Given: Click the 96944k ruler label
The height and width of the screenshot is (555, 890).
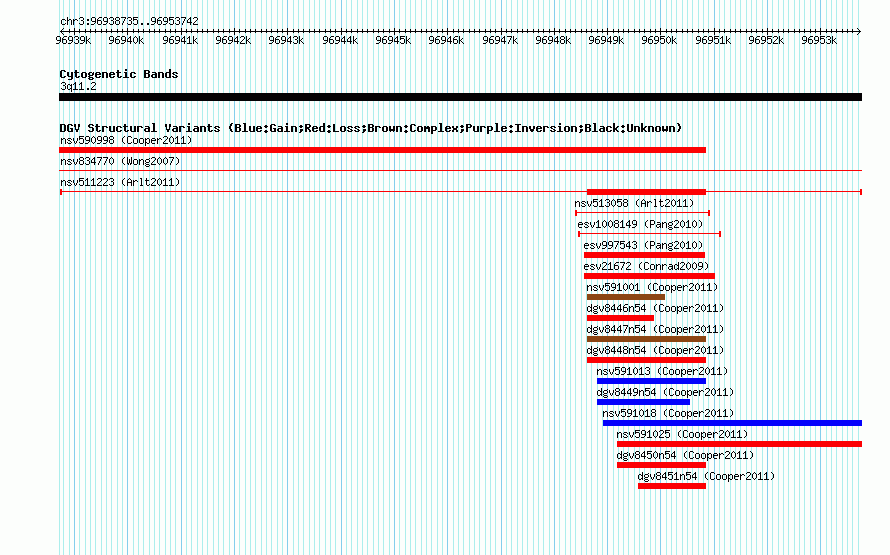Looking at the screenshot, I should tap(340, 40).
